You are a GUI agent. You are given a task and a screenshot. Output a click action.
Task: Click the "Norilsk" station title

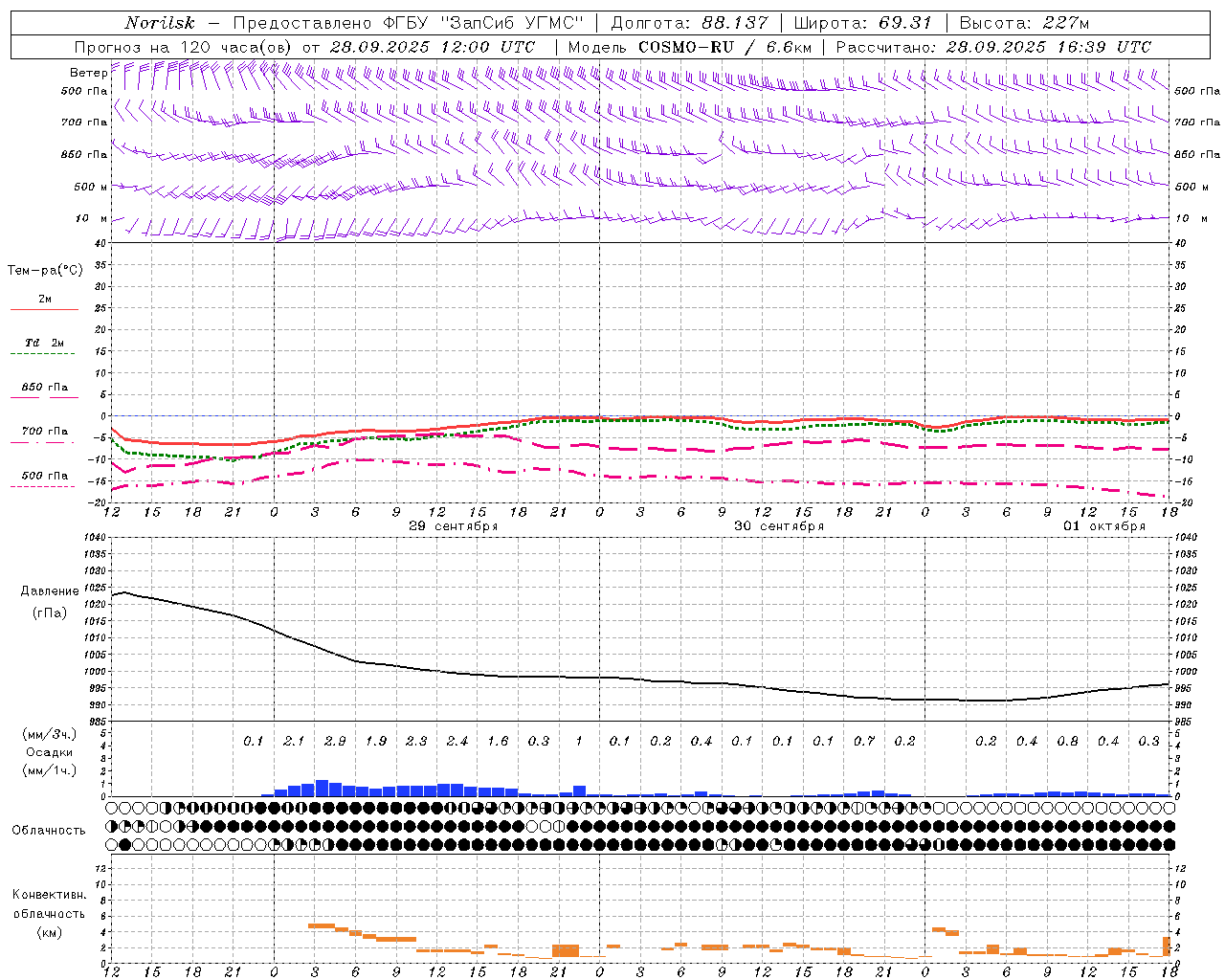point(160,23)
